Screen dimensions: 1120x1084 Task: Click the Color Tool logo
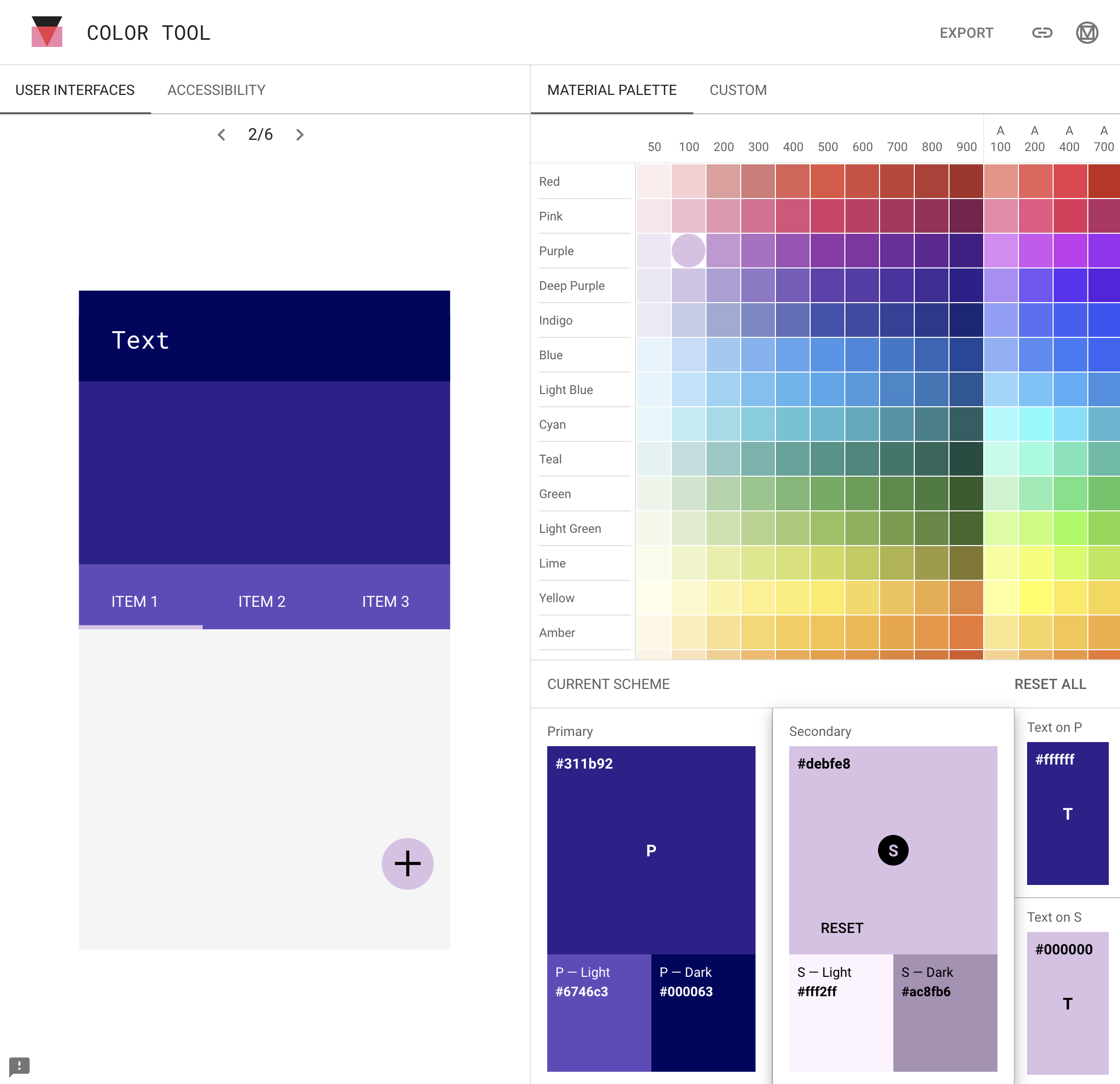pos(46,32)
